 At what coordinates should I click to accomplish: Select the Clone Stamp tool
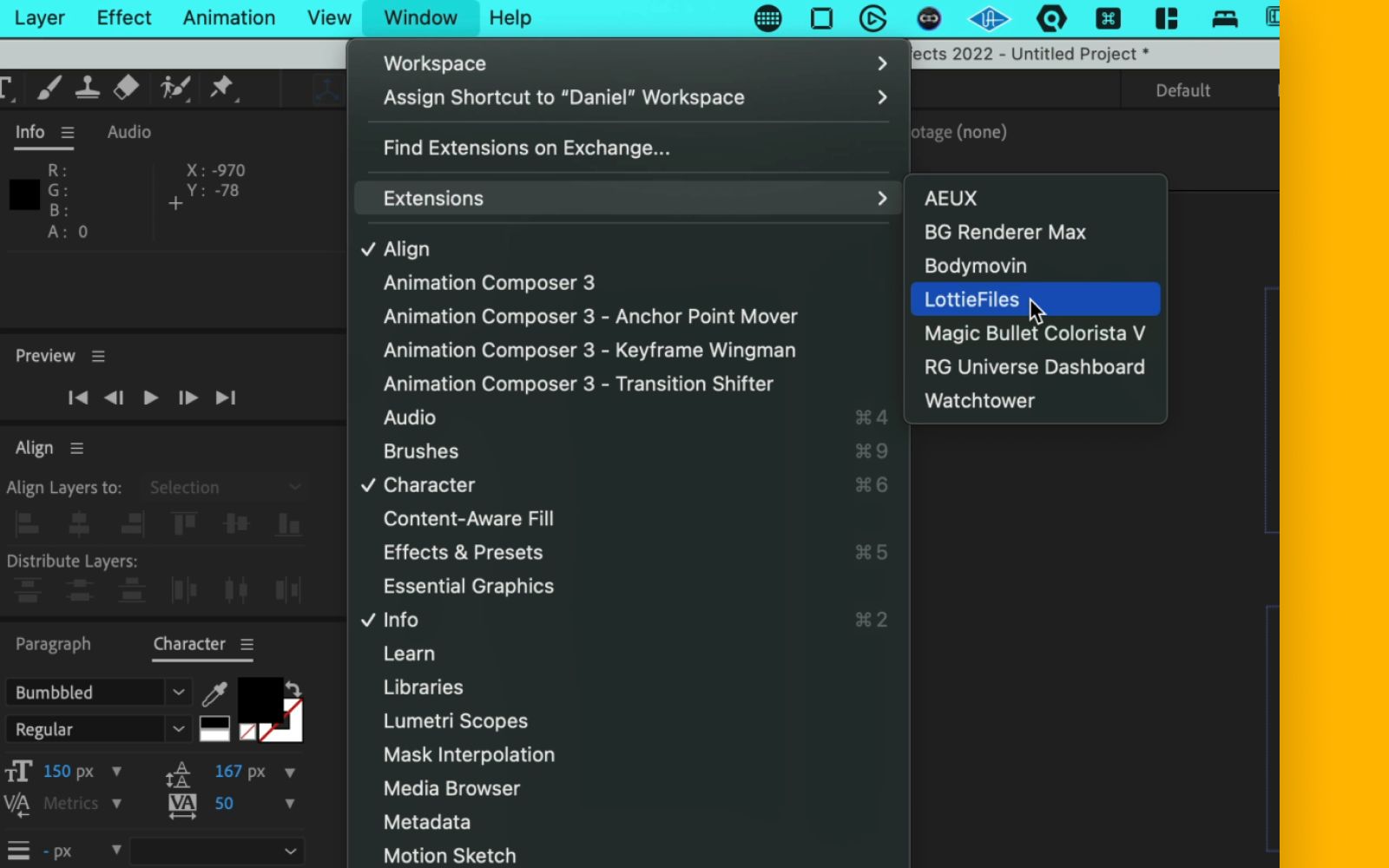point(88,88)
